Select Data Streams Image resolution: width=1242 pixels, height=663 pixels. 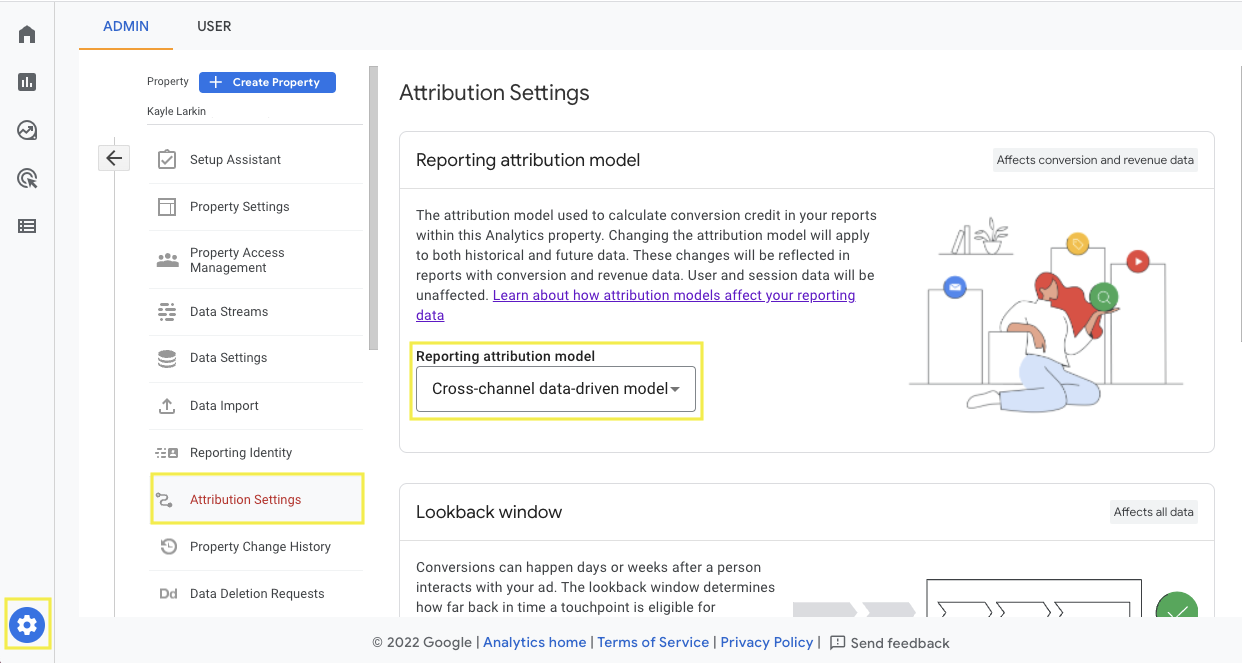pyautogui.click(x=230, y=311)
